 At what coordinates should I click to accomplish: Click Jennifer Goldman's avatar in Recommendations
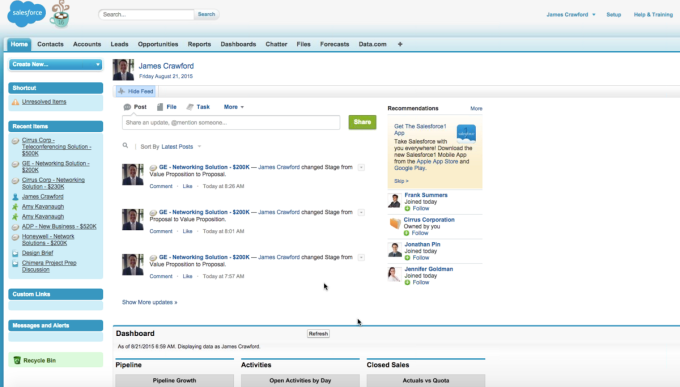coord(394,274)
